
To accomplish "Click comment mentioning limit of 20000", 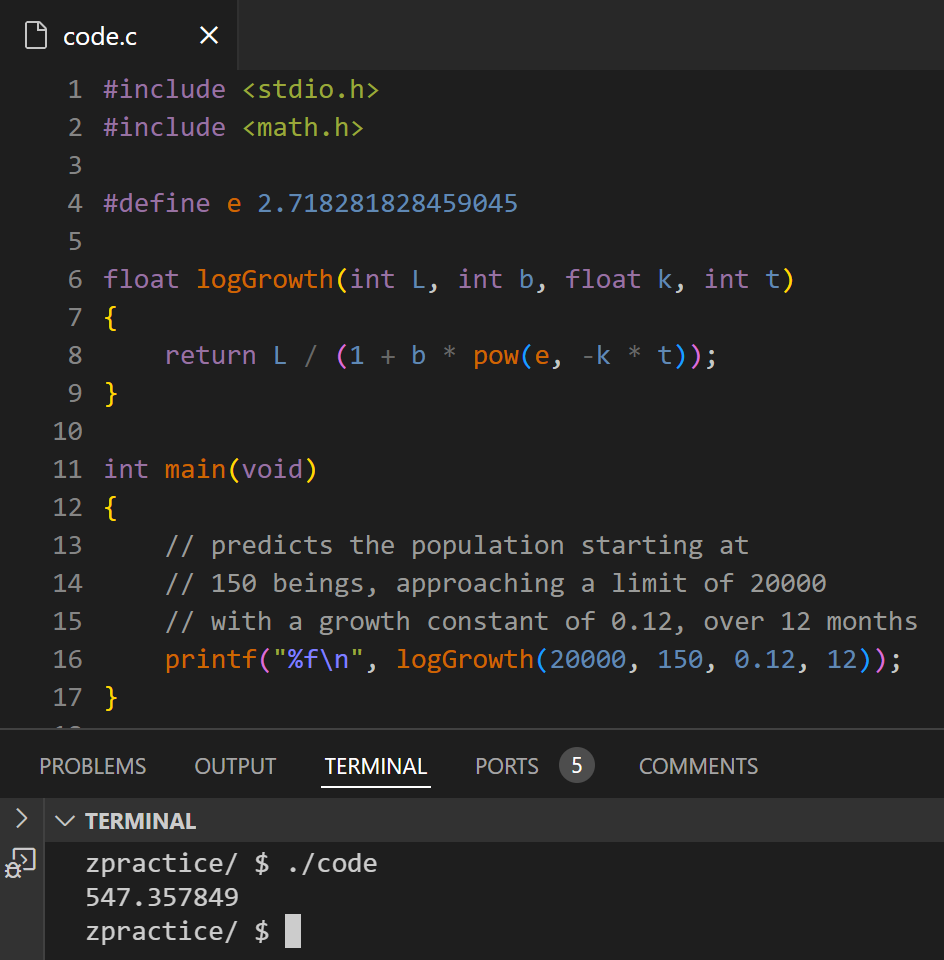I will [496, 583].
